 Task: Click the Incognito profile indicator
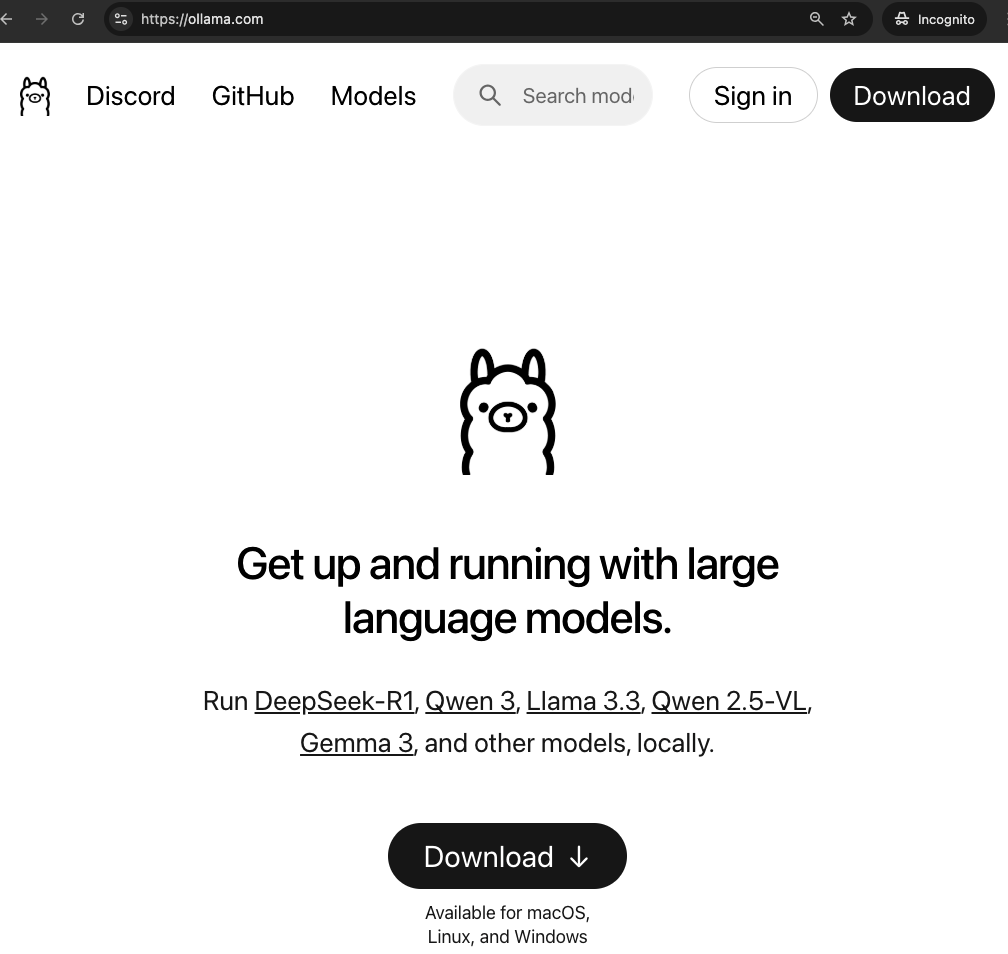(x=935, y=19)
